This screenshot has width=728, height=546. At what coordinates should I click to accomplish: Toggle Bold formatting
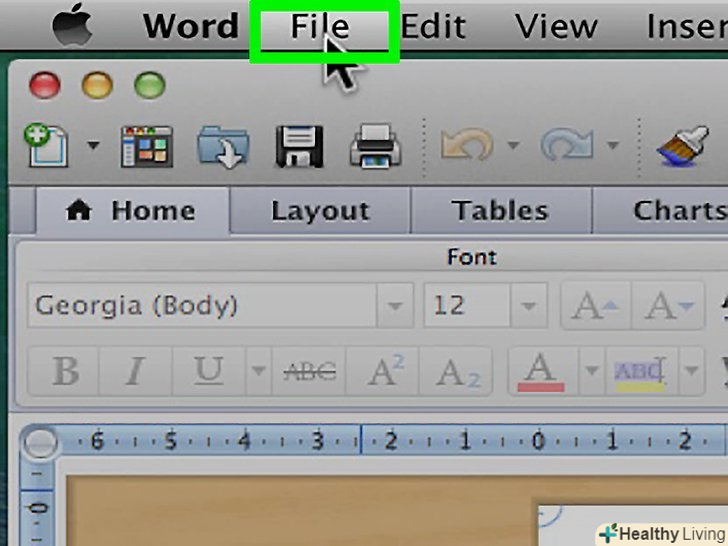click(x=64, y=371)
